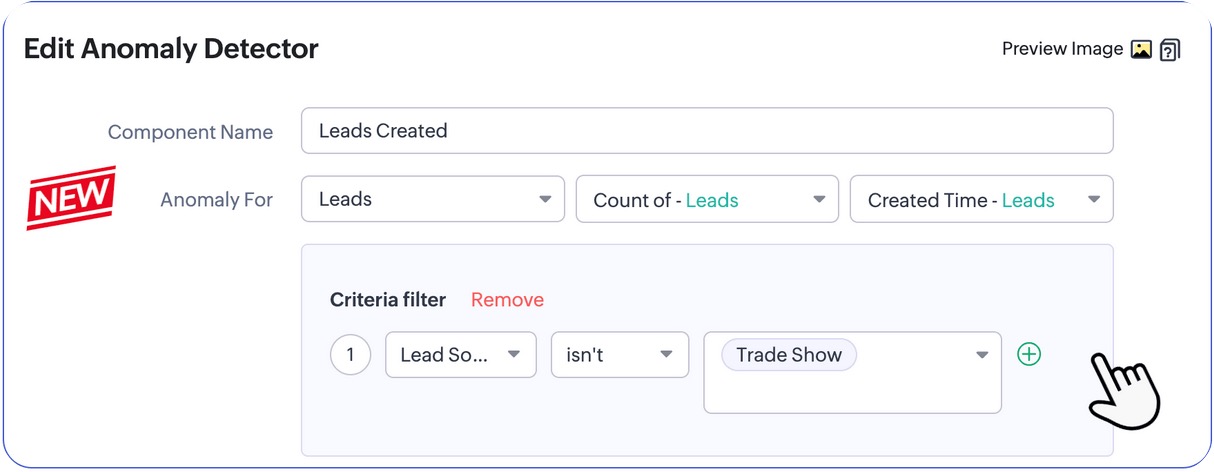Click the hand pointer icon
1214x472 pixels.
pos(1122,391)
